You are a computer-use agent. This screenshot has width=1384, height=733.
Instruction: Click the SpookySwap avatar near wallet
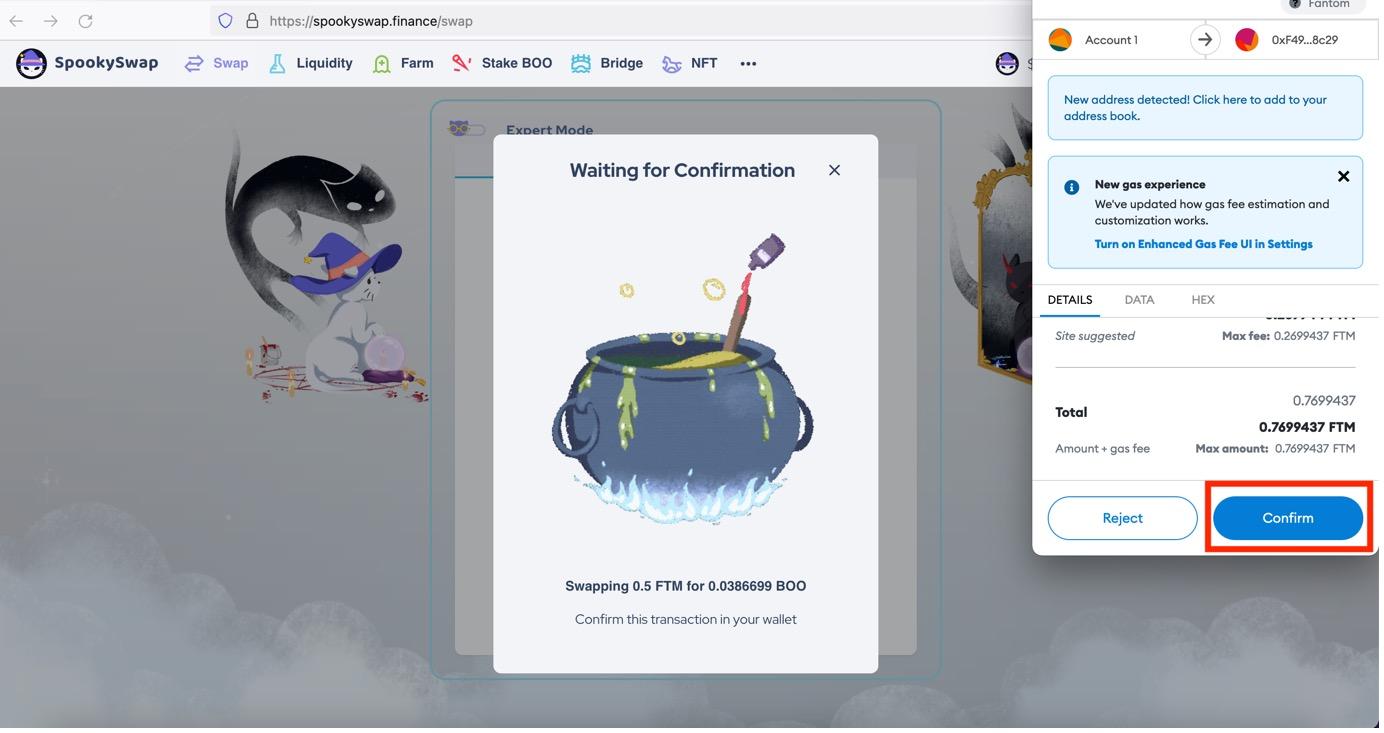coord(1007,63)
